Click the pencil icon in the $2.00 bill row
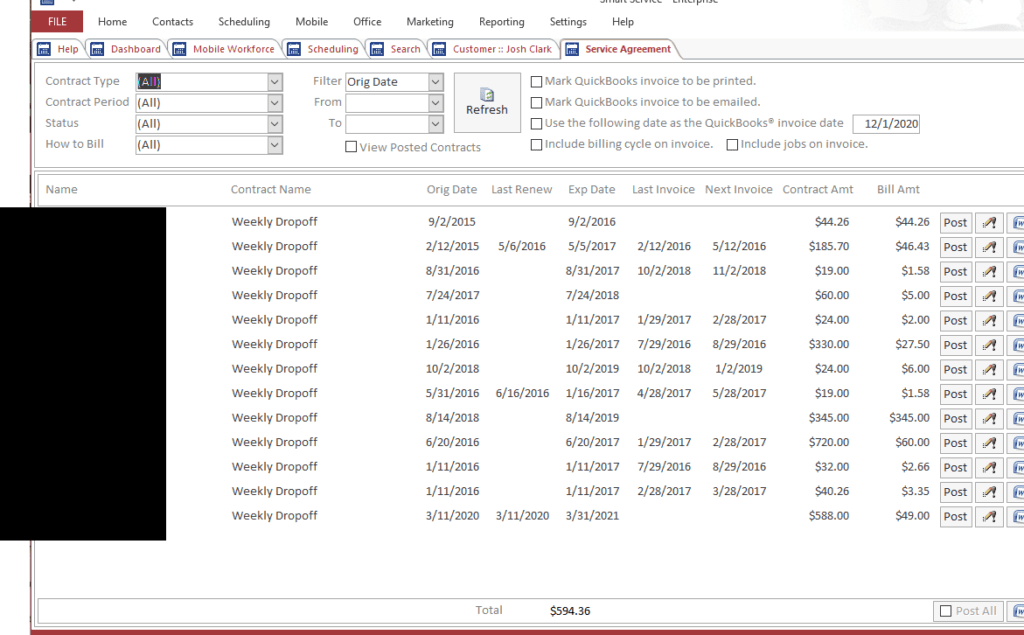 [989, 321]
